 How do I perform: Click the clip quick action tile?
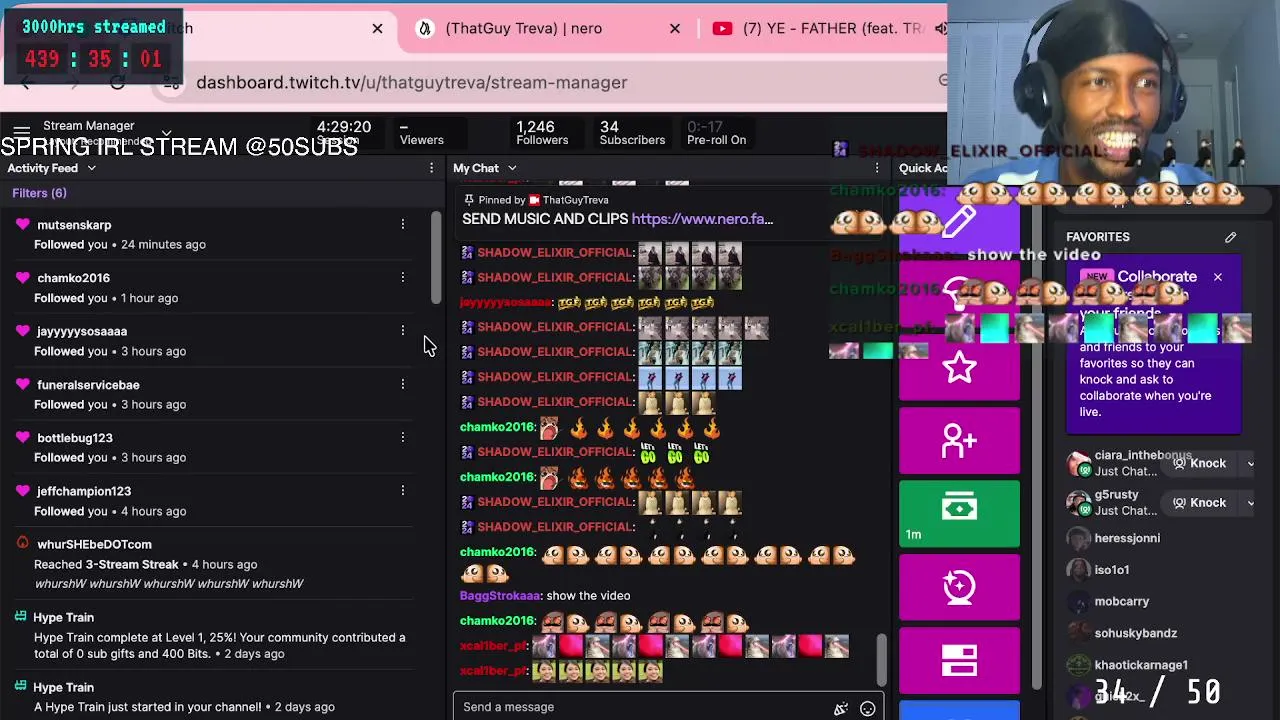tap(959, 587)
